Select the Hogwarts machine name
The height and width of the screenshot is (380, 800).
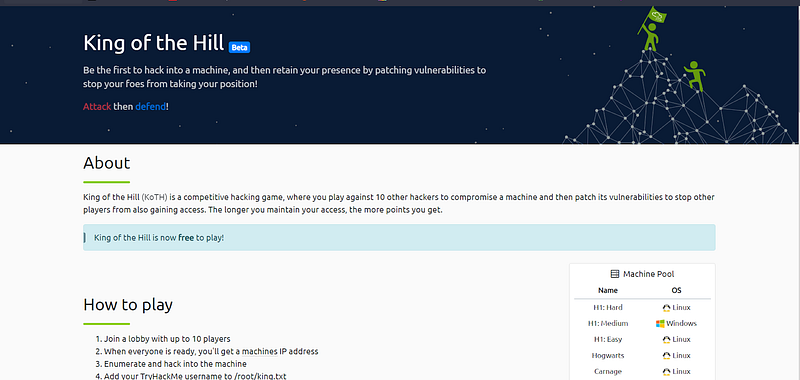click(x=608, y=356)
